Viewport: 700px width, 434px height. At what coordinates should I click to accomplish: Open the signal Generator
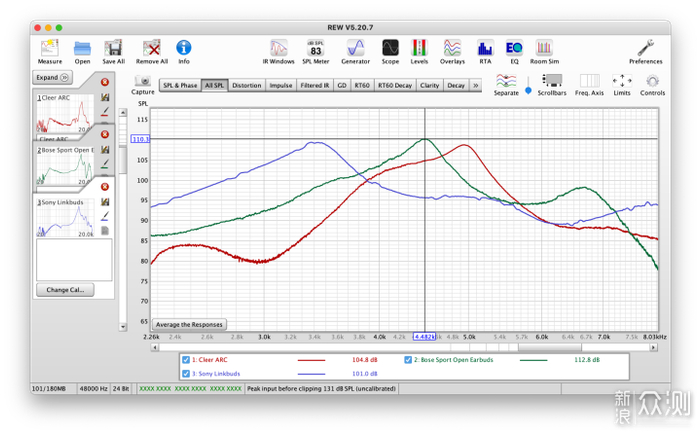tap(355, 47)
